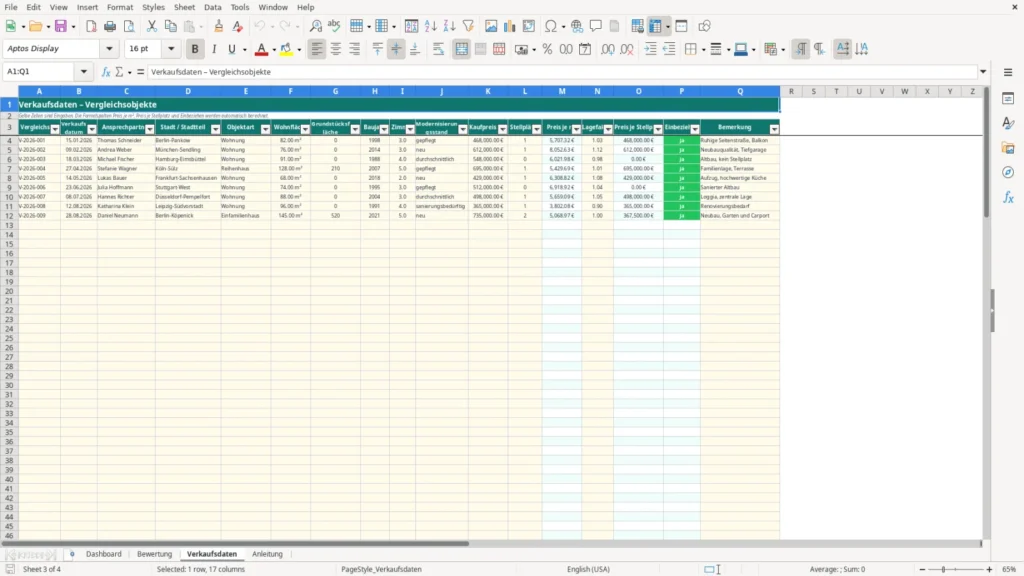
Task: Open filter dropdown for Objektart column
Action: point(265,129)
